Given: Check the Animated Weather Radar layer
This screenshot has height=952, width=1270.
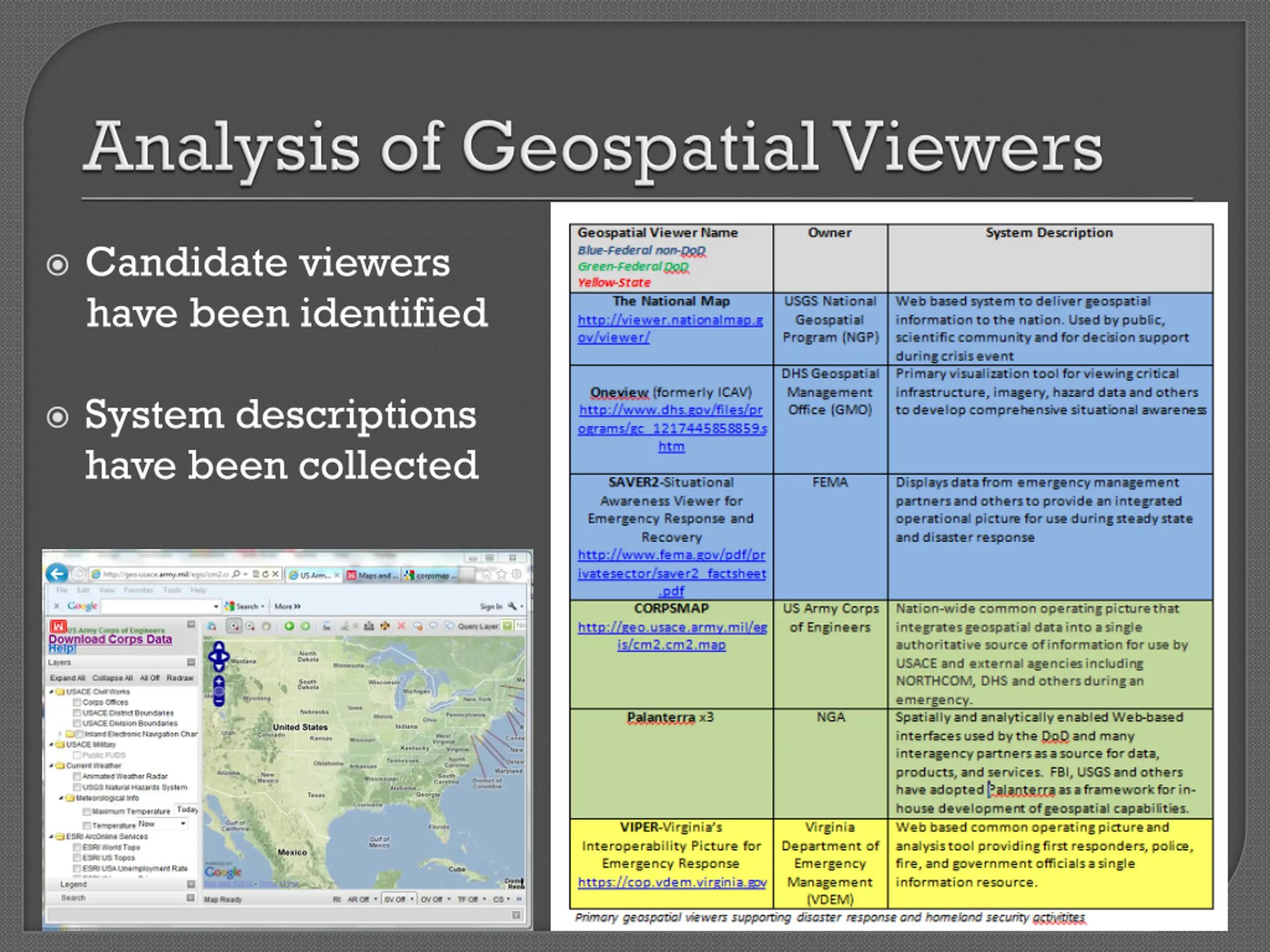Looking at the screenshot, I should 76,776.
